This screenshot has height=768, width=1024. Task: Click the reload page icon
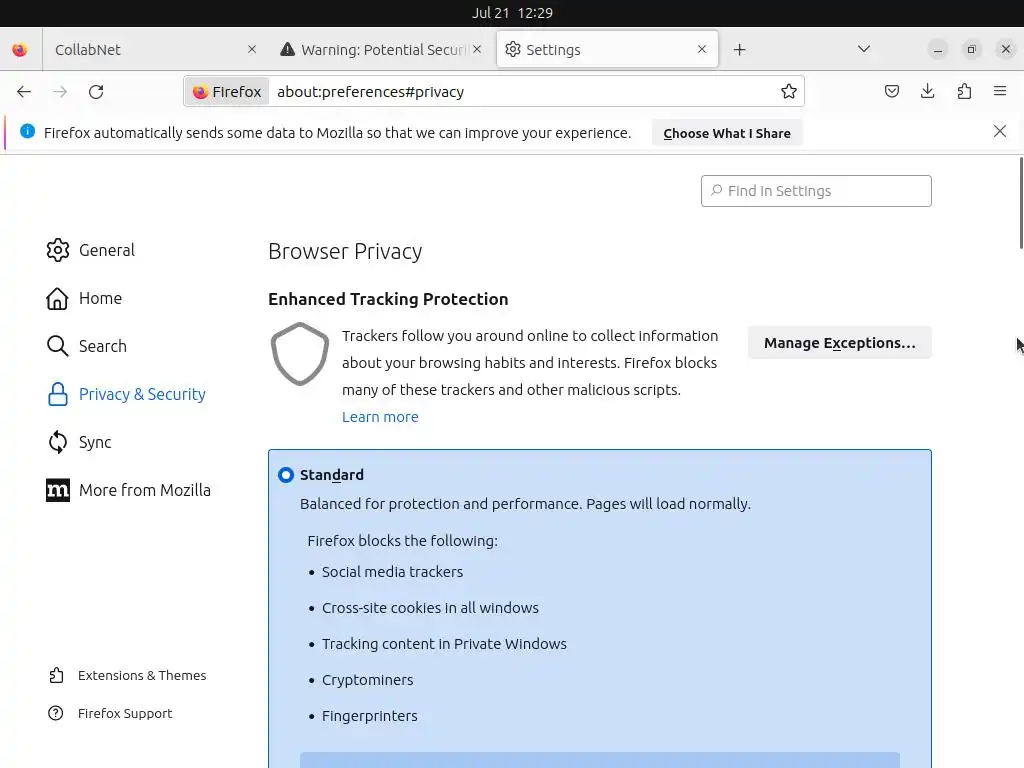96,92
